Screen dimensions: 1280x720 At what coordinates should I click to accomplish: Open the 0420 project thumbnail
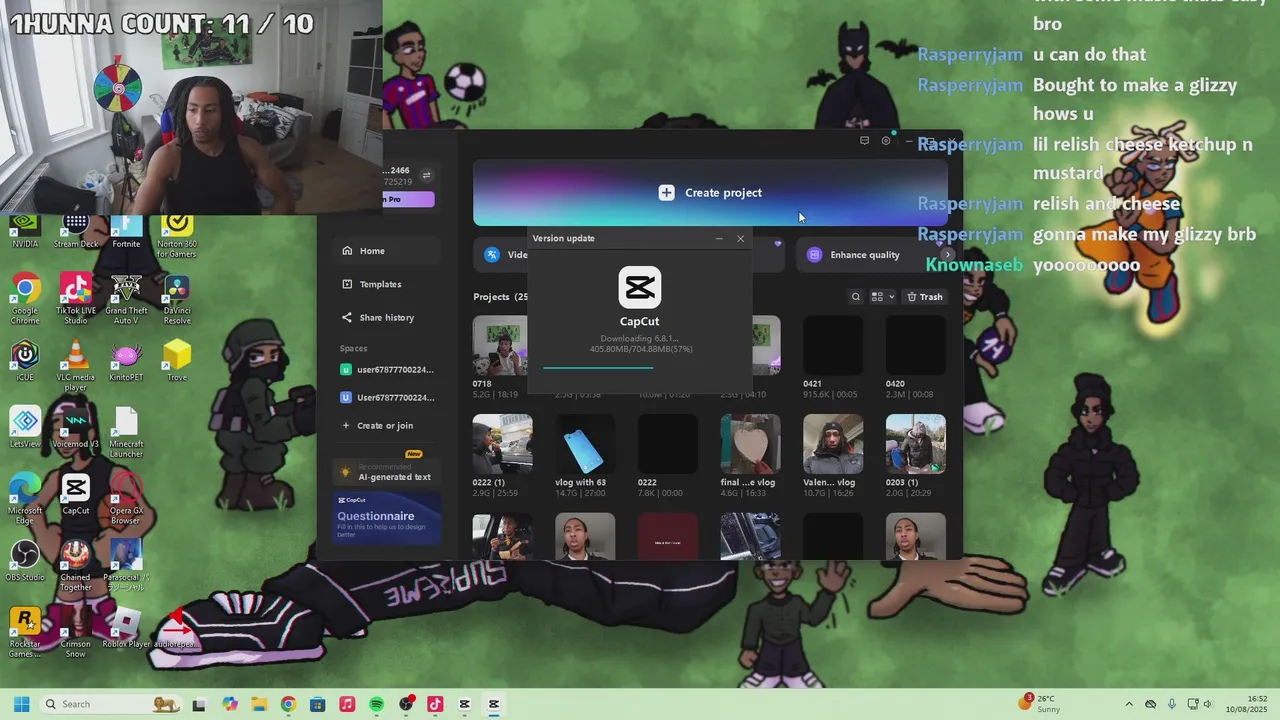coord(915,346)
